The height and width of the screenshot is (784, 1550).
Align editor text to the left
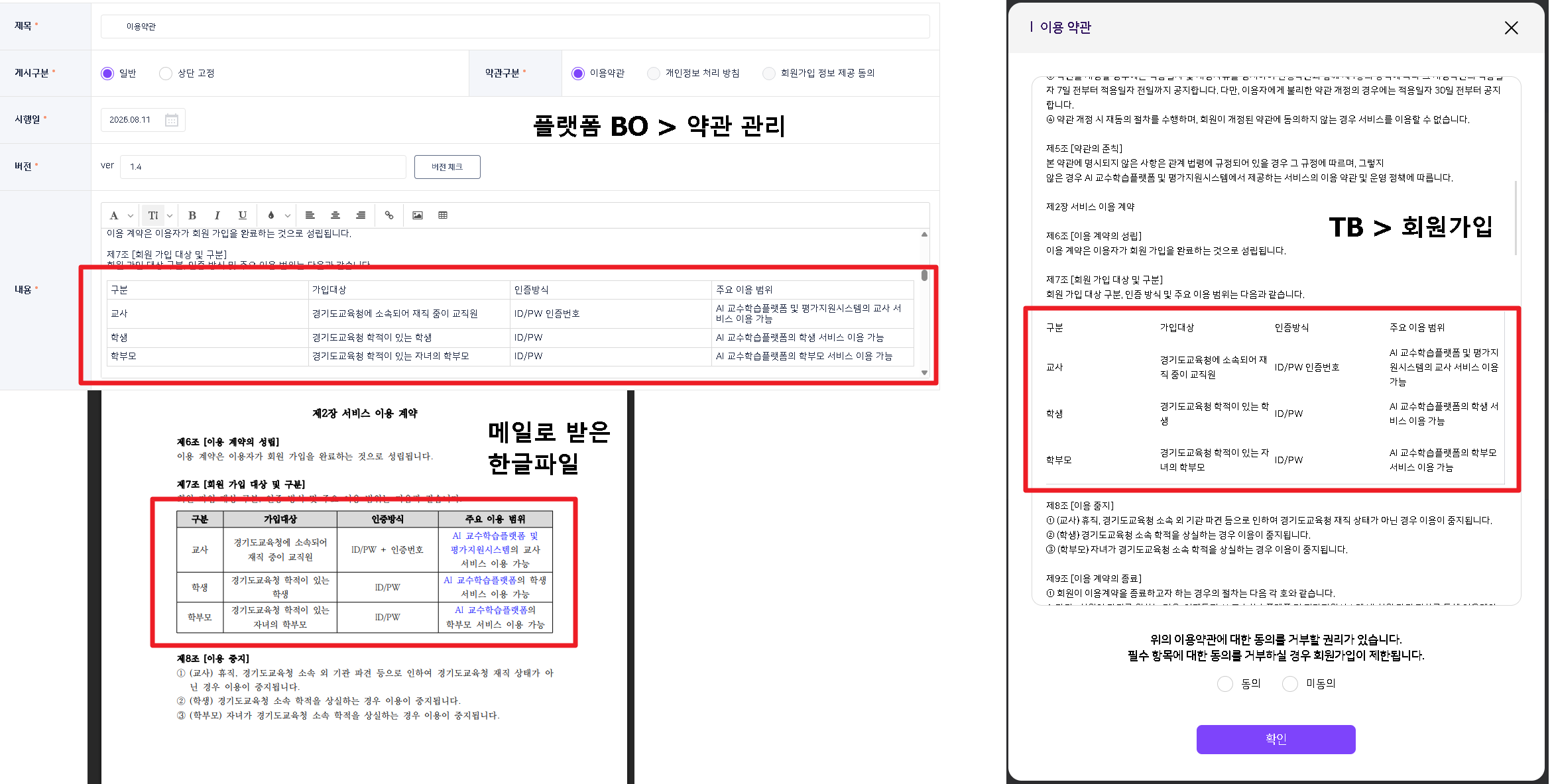point(310,215)
